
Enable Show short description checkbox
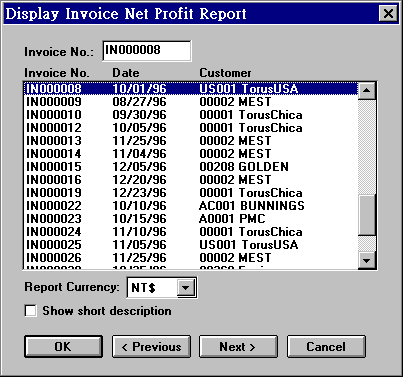click(x=31, y=311)
